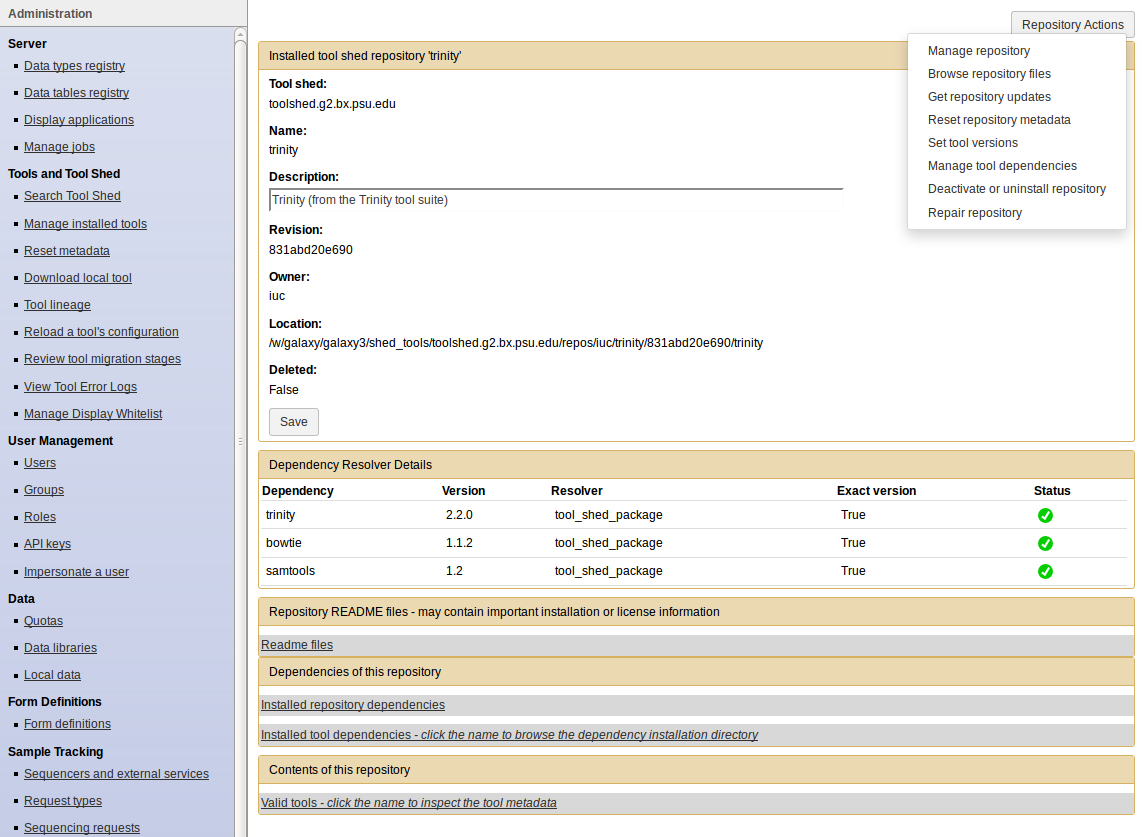The image size is (1144, 837).
Task: Click into the Description text field
Action: point(556,200)
